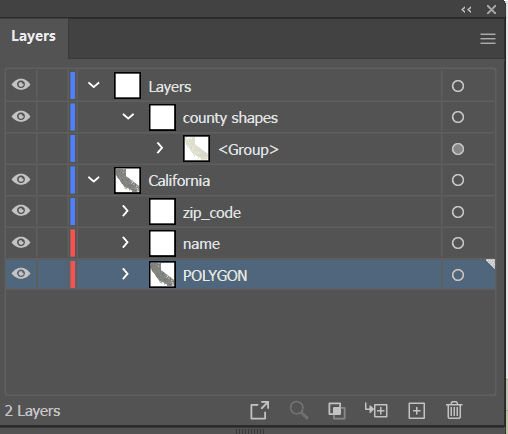The width and height of the screenshot is (508, 434).
Task: Click the Locate Object magnifier icon
Action: [299, 410]
